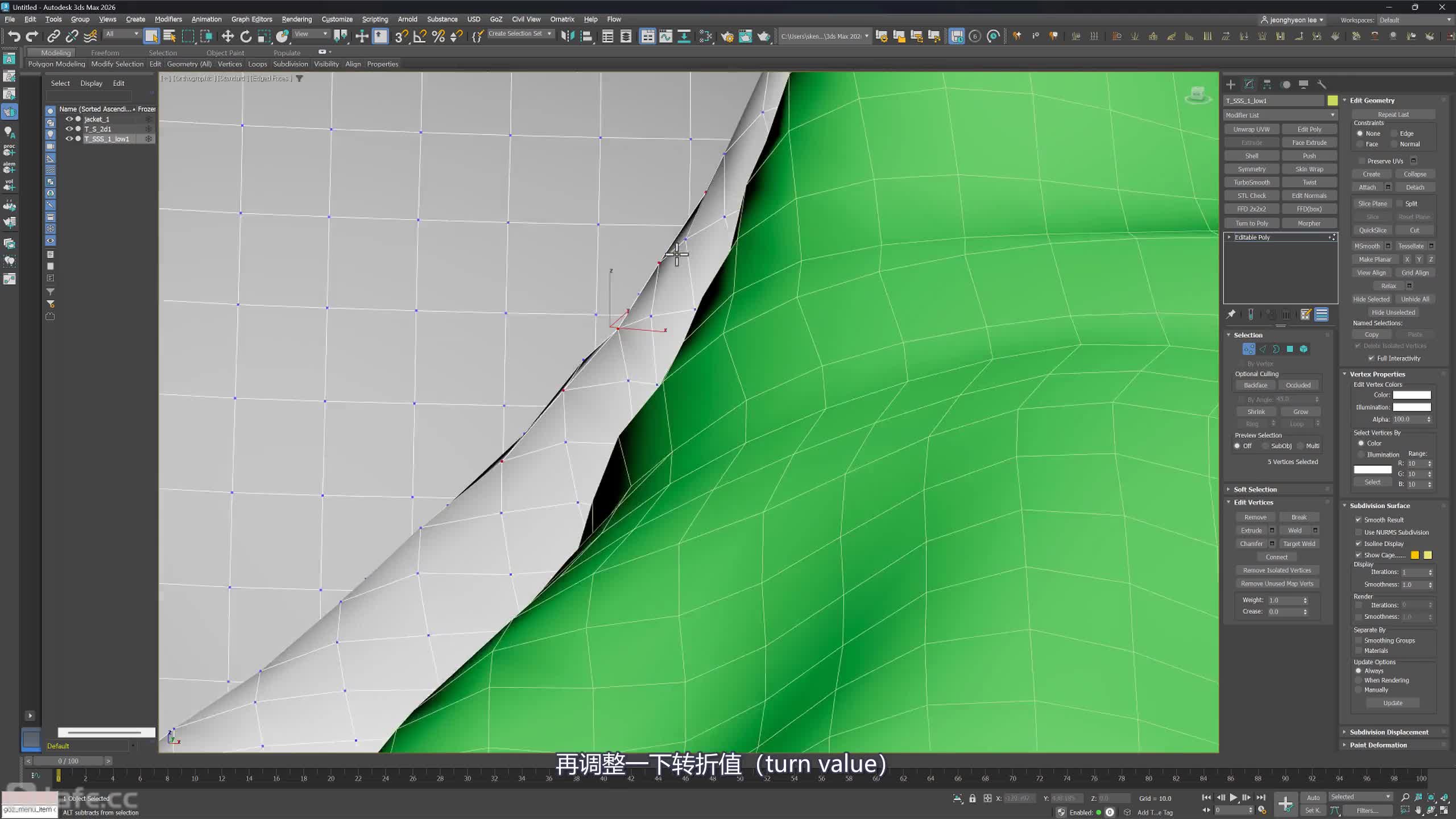
Task: Activate the Select and Move tool
Action: coord(227,36)
